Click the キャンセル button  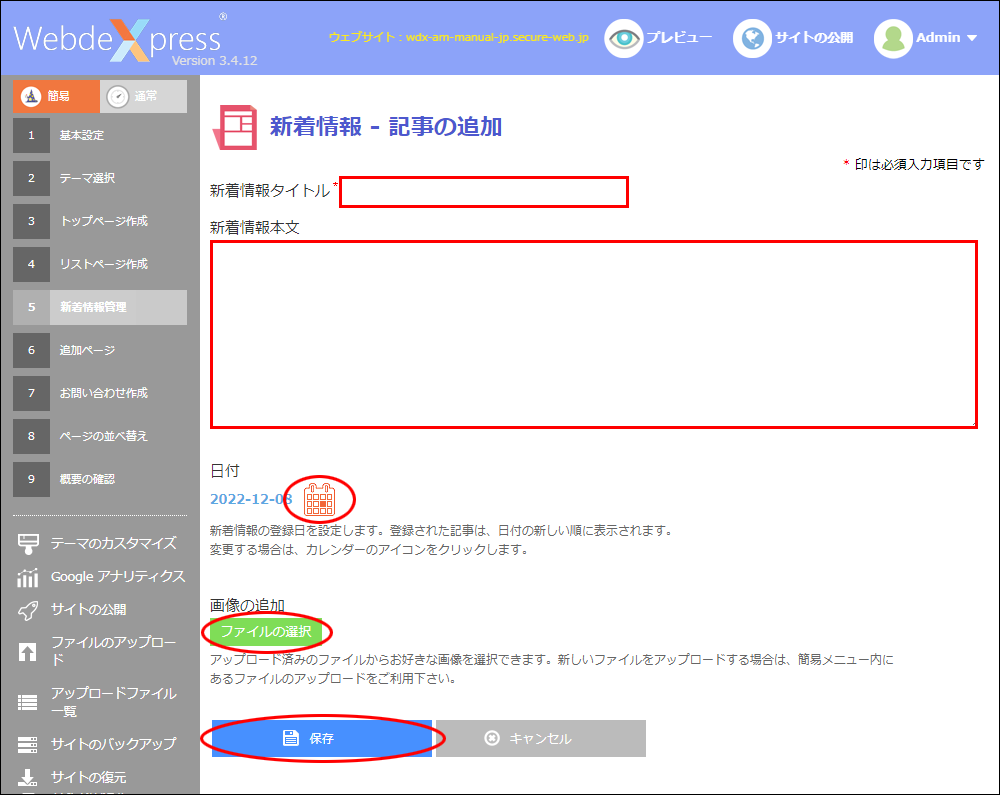[x=541, y=738]
